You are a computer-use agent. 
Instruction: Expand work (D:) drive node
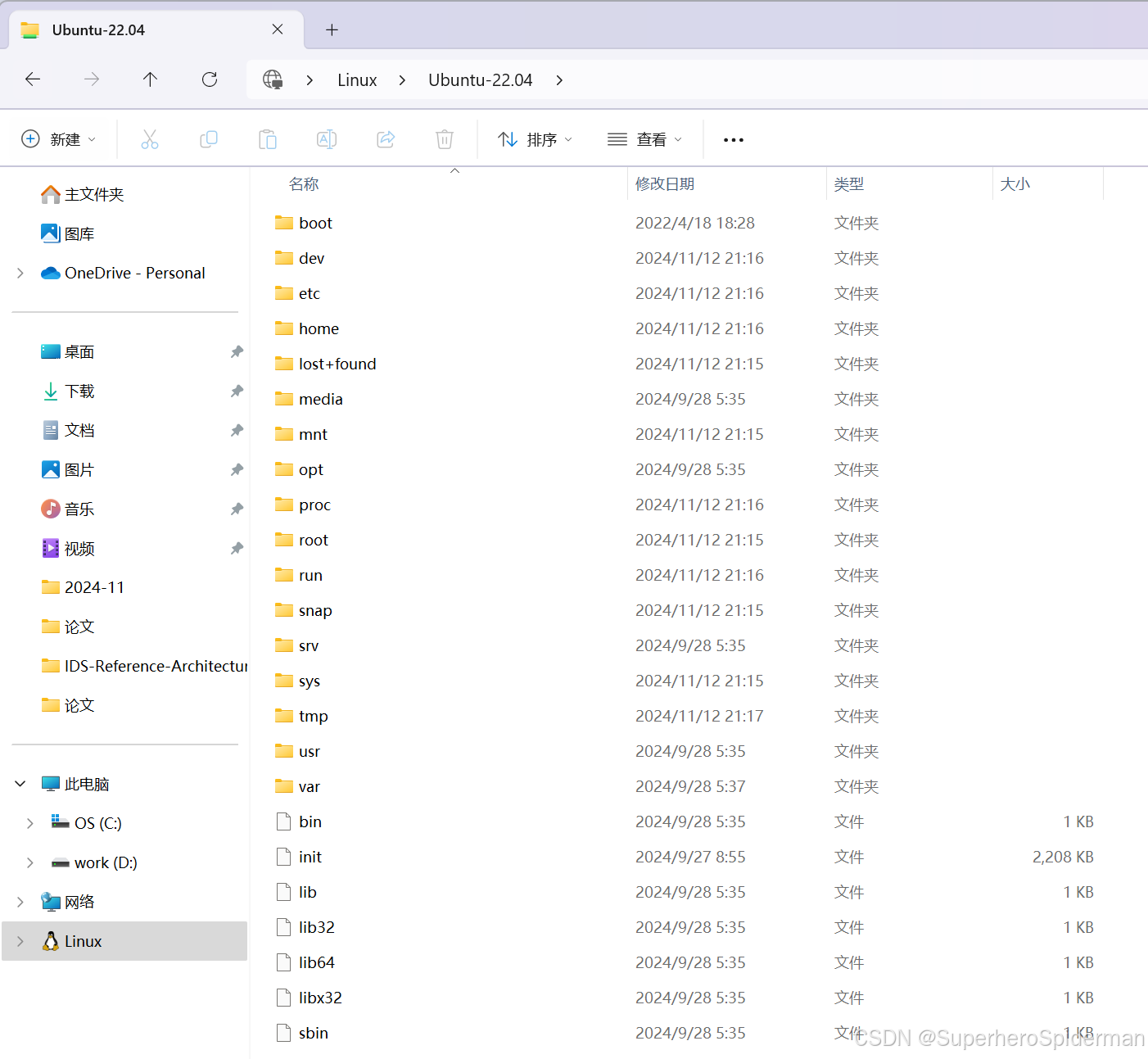[30, 862]
